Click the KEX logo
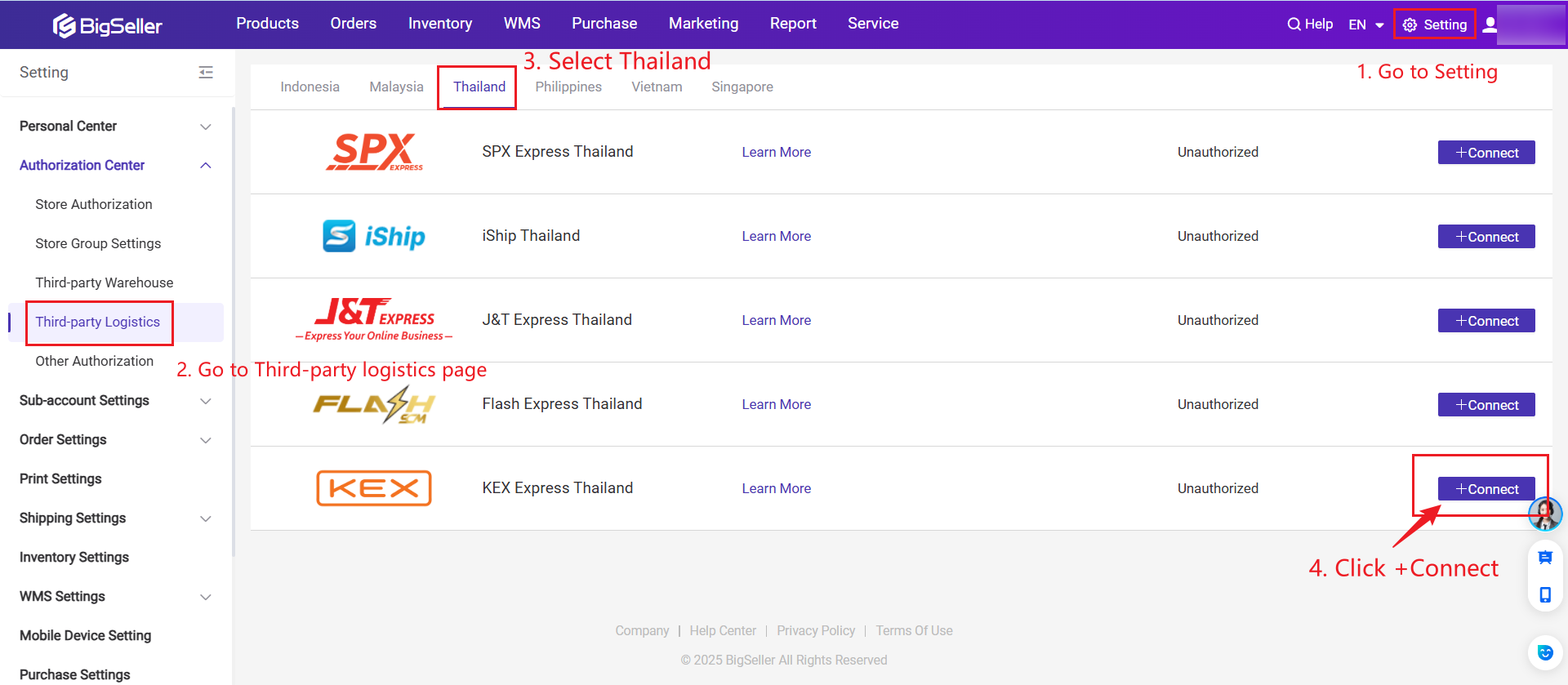Screen dimensions: 1568x685 [374, 488]
